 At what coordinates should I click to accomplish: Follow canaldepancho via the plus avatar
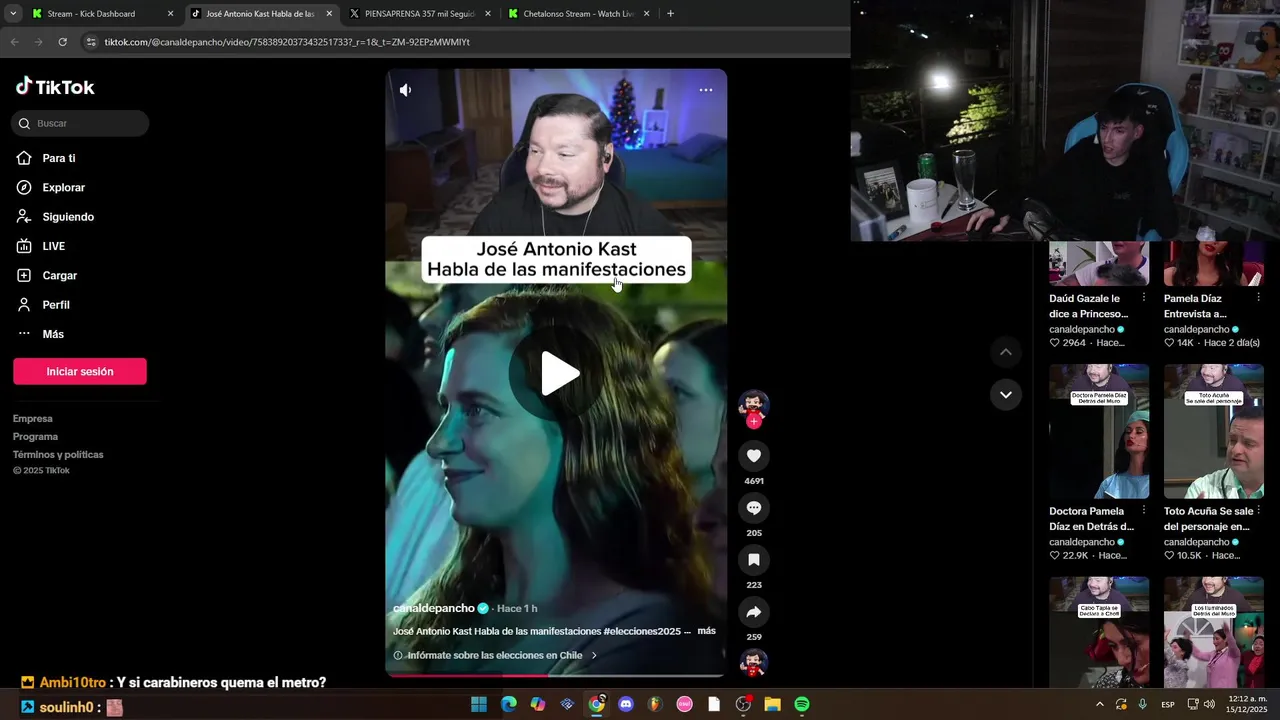tap(754, 421)
